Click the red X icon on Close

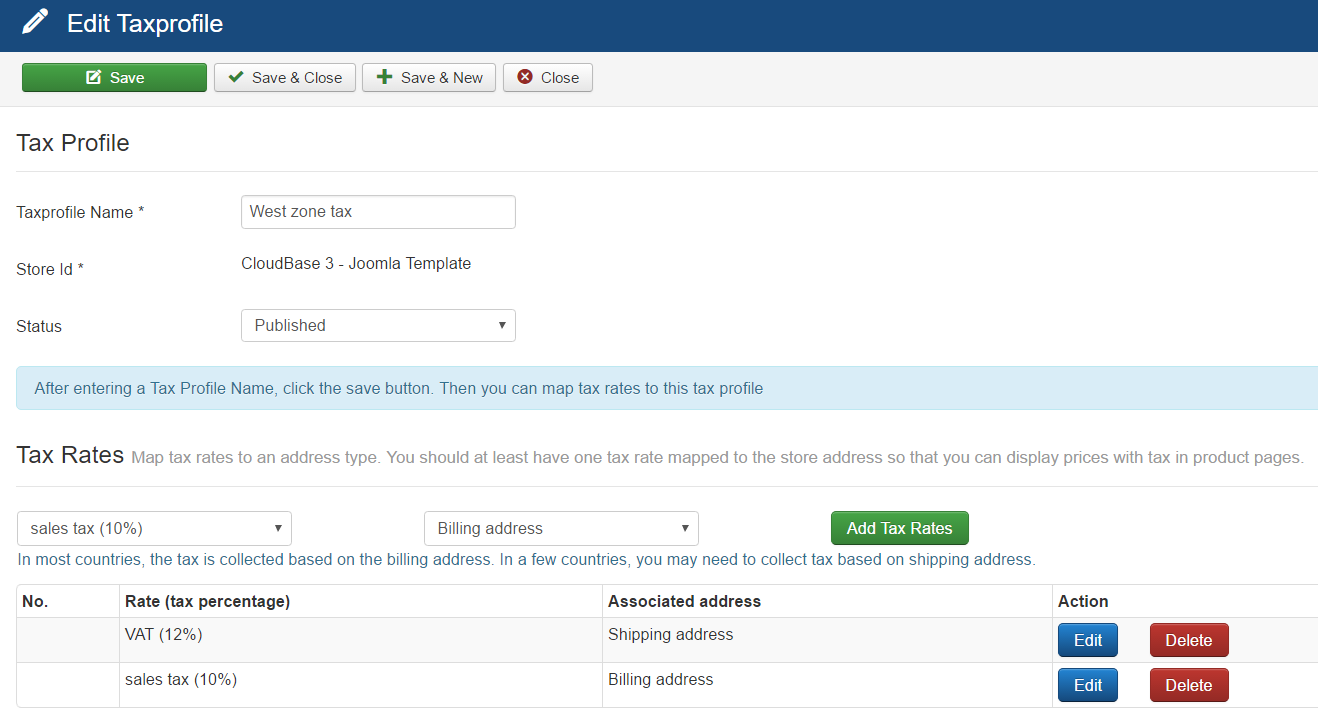coord(525,78)
